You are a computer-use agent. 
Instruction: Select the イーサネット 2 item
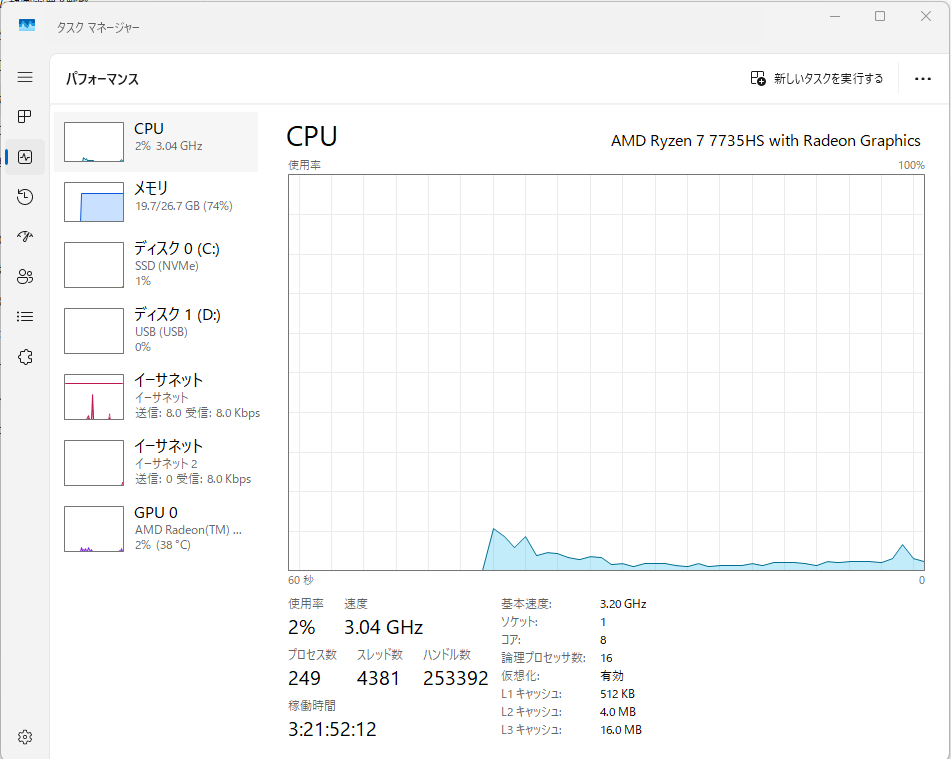coord(156,463)
